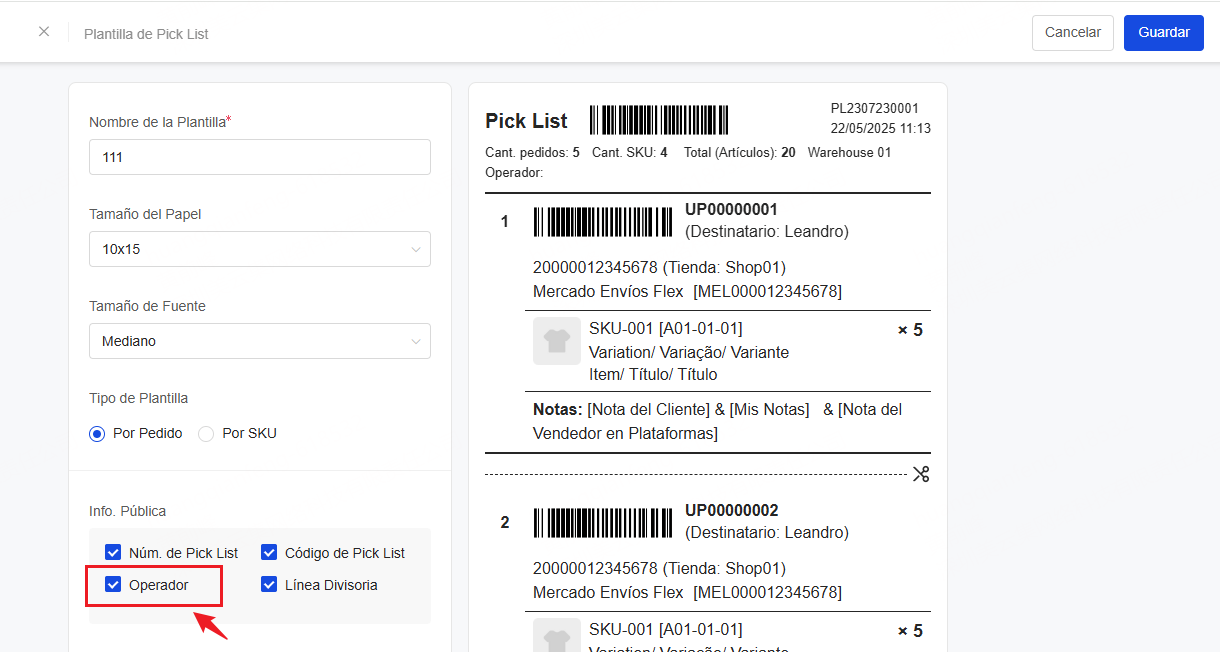1220x652 pixels.
Task: Close the Plantilla de Pick List editor
Action: (x=44, y=32)
